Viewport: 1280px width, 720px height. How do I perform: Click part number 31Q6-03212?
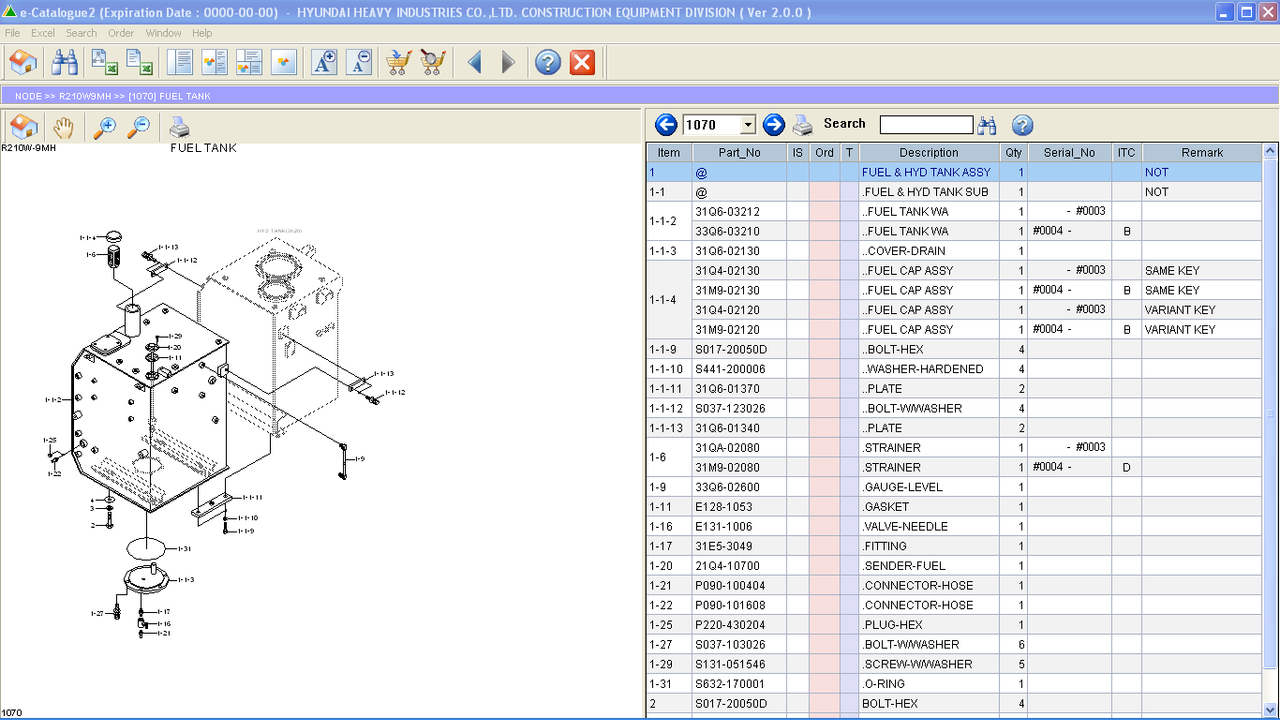(x=727, y=212)
